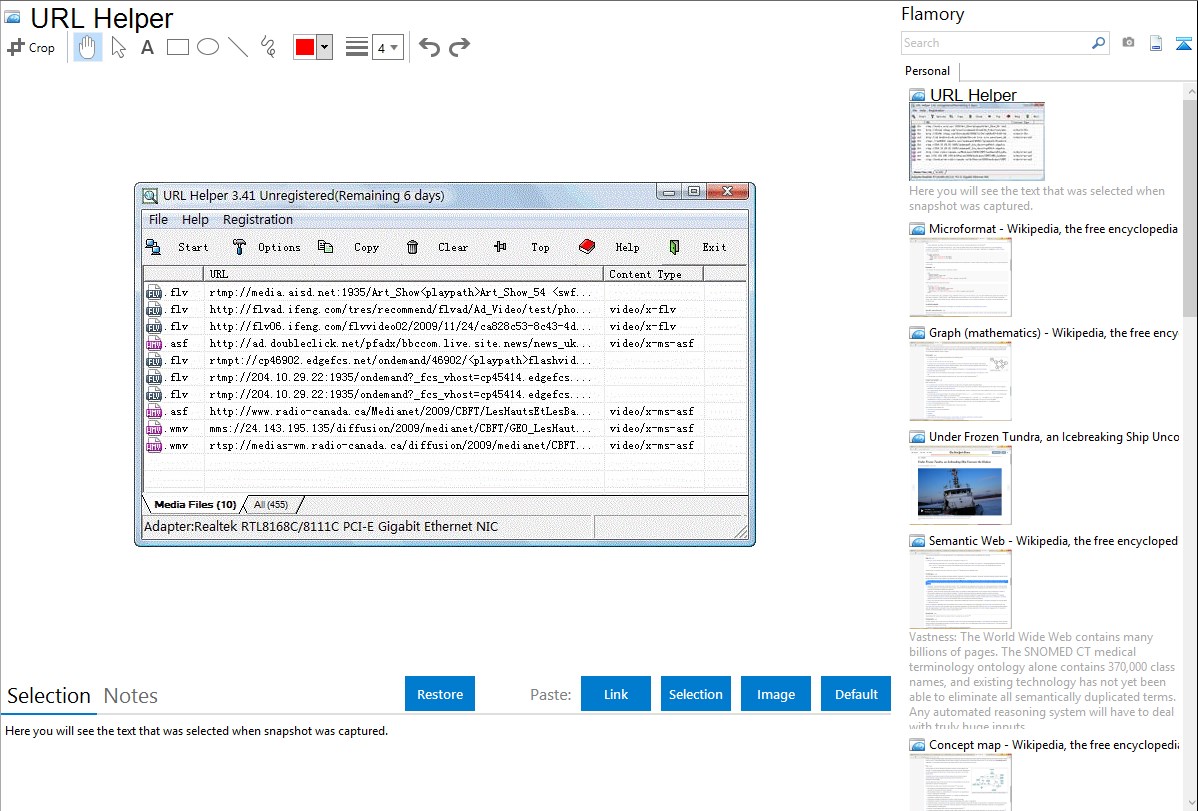This screenshot has height=811, width=1198.
Task: Click the URL column header
Action: coord(403,274)
